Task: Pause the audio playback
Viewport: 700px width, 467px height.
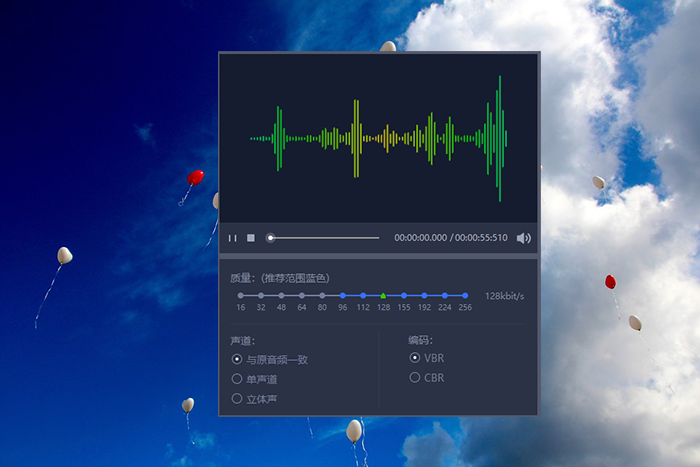Action: [233, 238]
